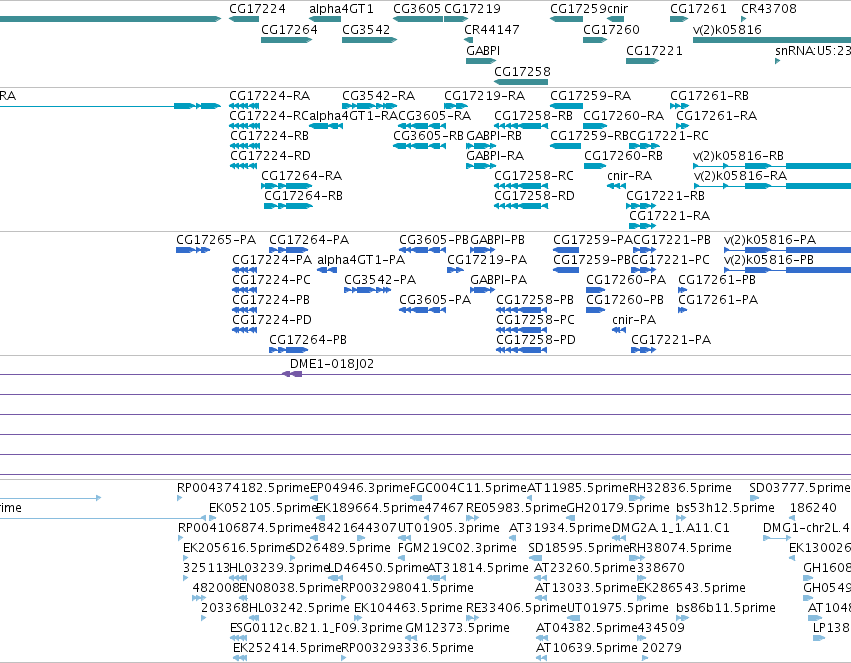
Task: Click transcript label CG17259-RB
Action: tap(589, 136)
